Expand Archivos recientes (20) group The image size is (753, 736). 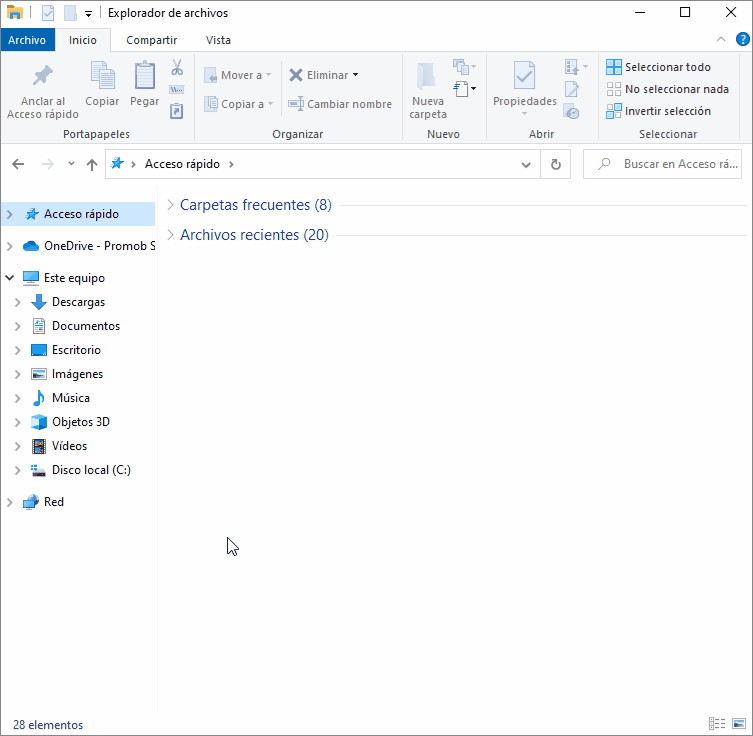(x=170, y=235)
